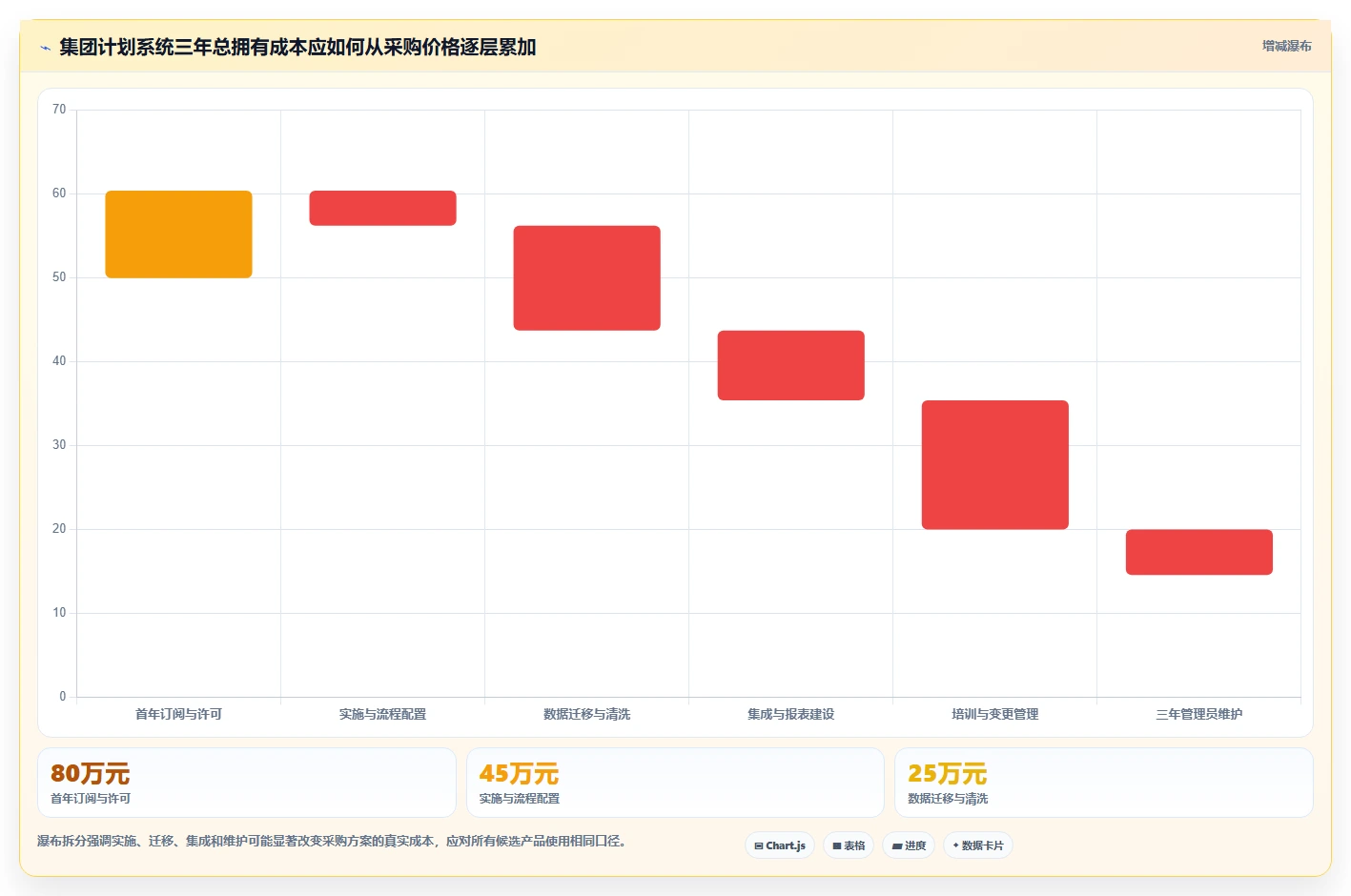Click the y-axis value 60

coord(59,193)
